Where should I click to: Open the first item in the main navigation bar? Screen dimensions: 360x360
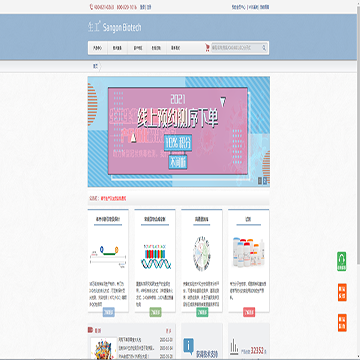98,48
